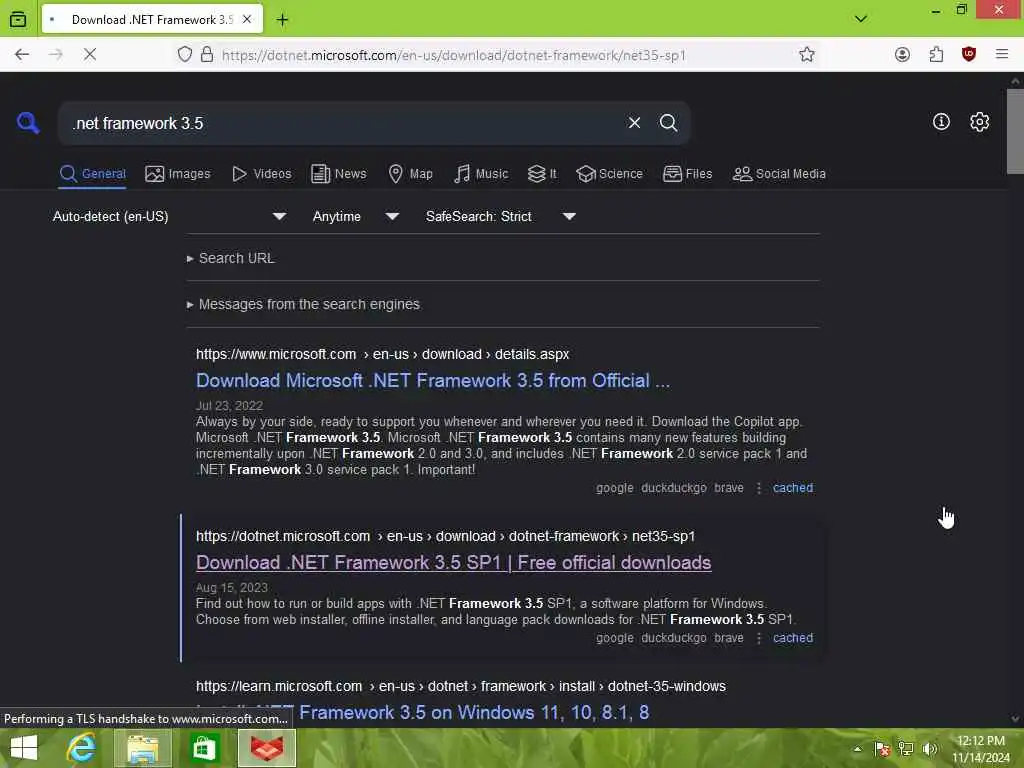
Task: Switch to the Social Media category
Action: (x=779, y=174)
